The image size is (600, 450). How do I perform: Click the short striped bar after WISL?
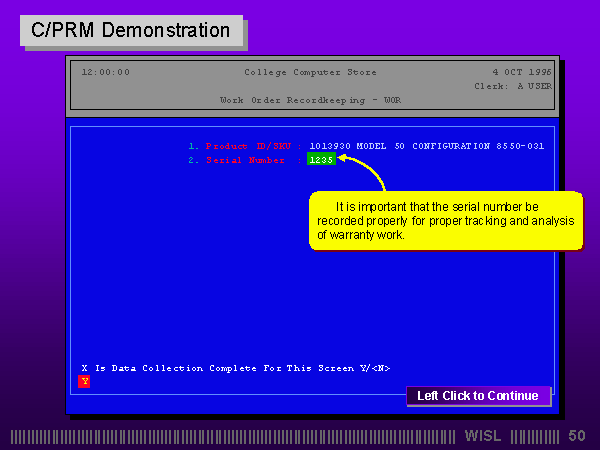click(x=535, y=436)
